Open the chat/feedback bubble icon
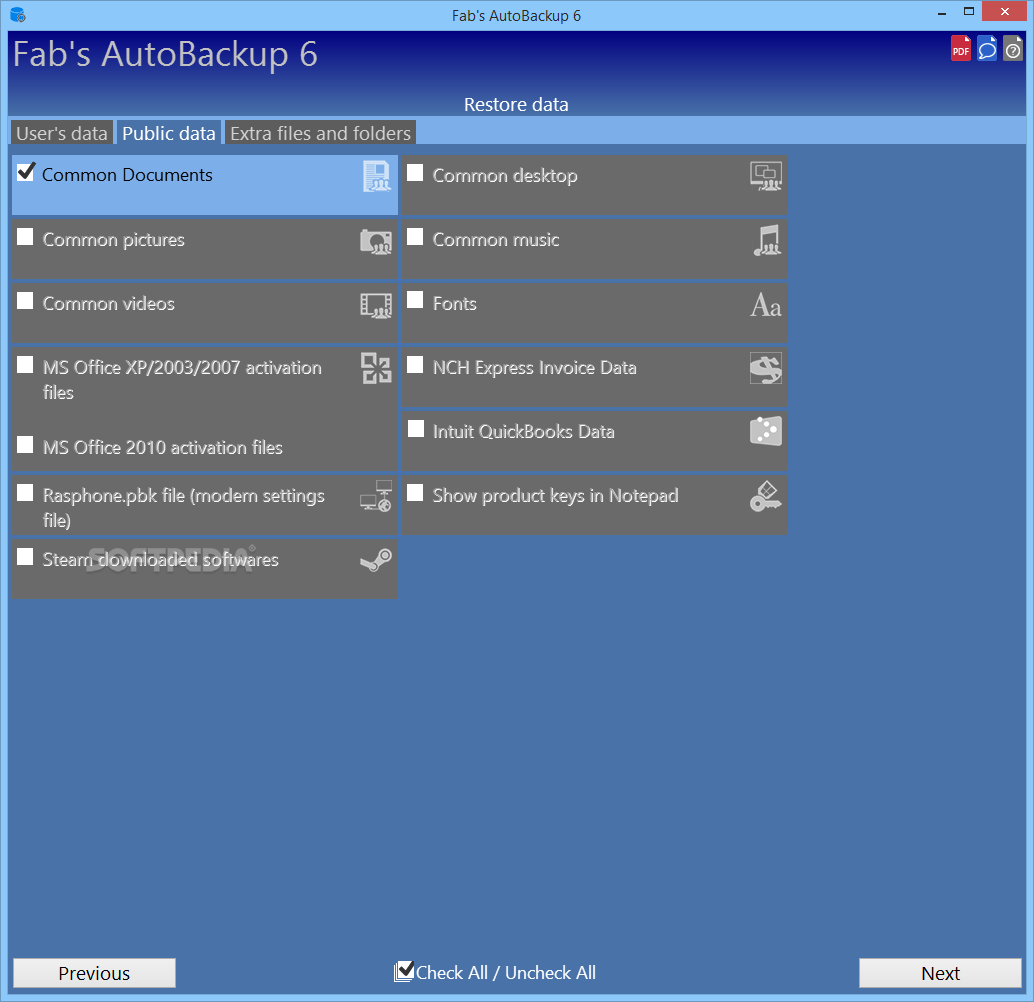Screen dimensions: 1034x1002 tap(987, 49)
